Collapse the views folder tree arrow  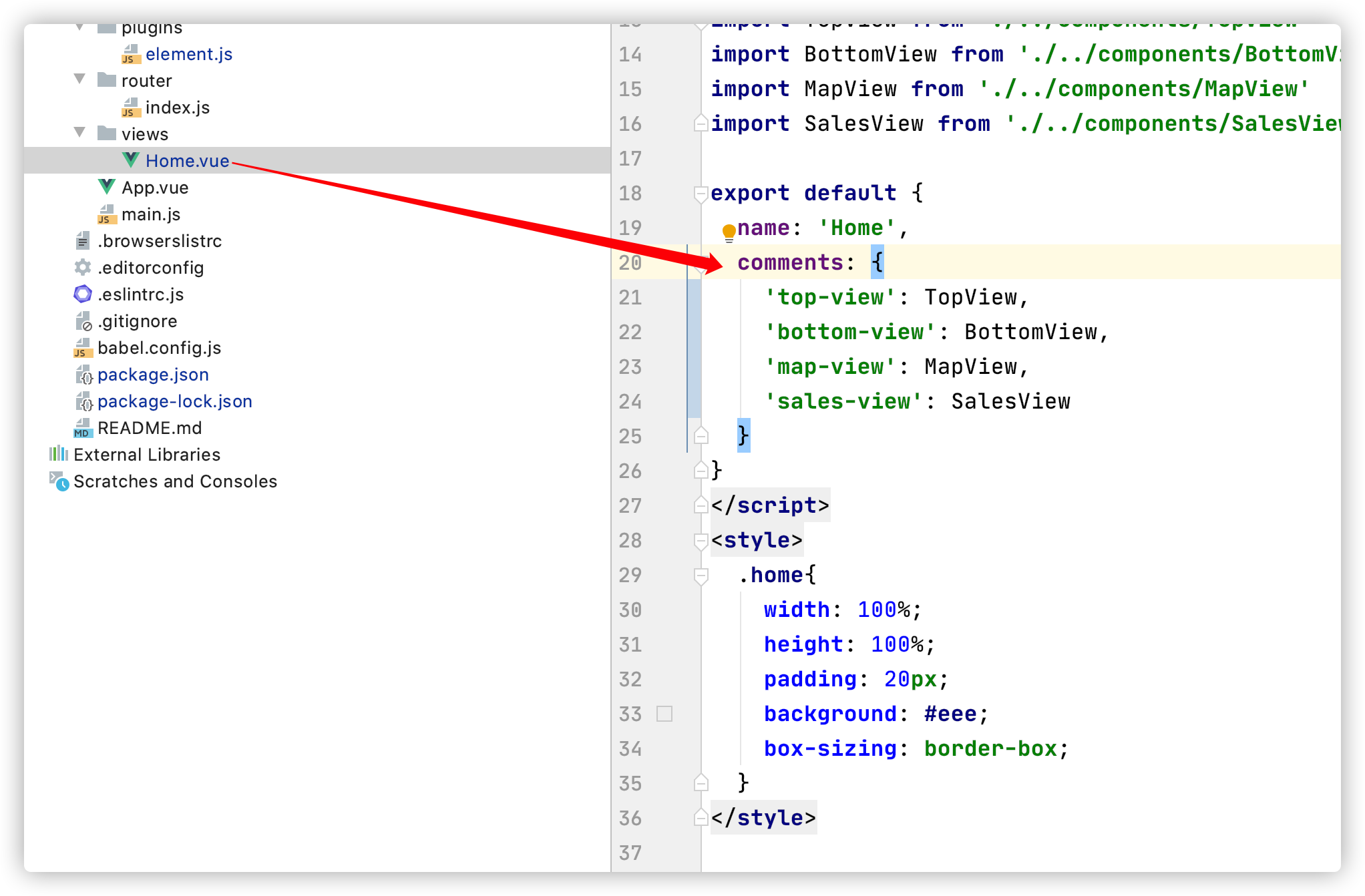(79, 133)
